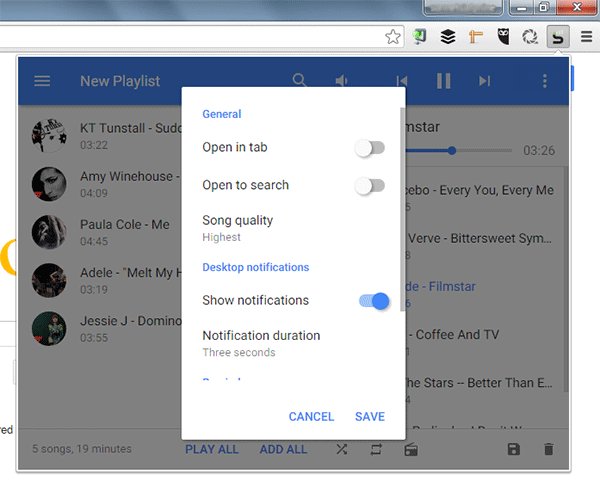Click the Amy Winehouse album thumbnail
Image resolution: width=600 pixels, height=493 pixels.
[x=49, y=184]
